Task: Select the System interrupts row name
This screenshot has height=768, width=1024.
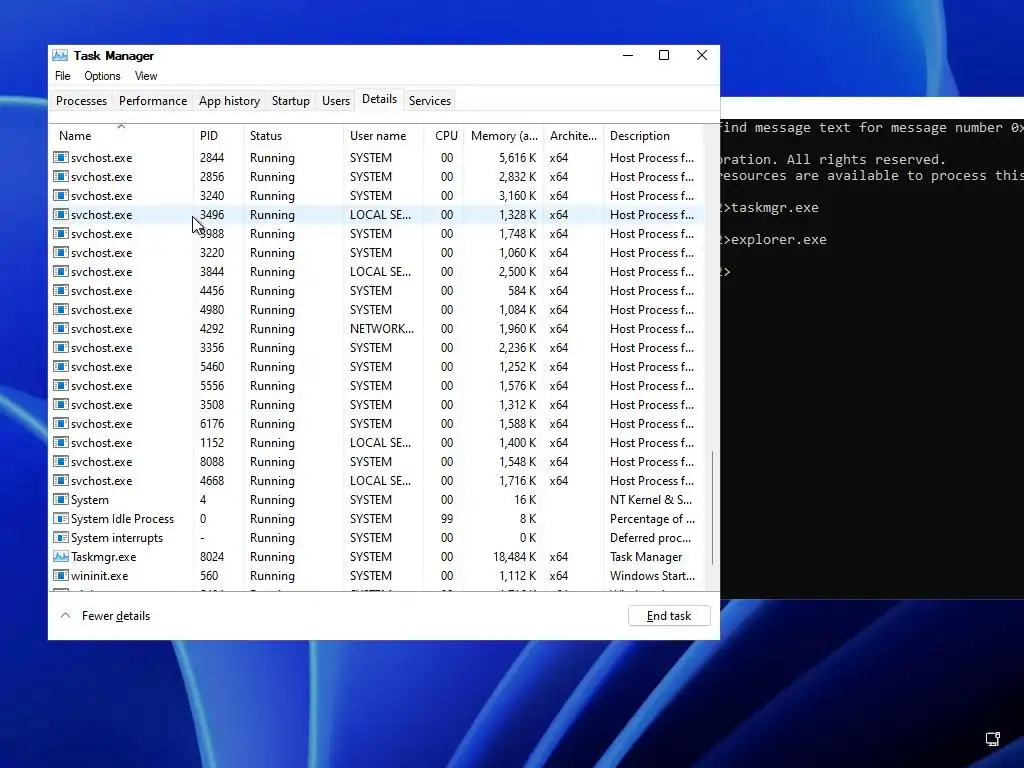Action: 117,537
